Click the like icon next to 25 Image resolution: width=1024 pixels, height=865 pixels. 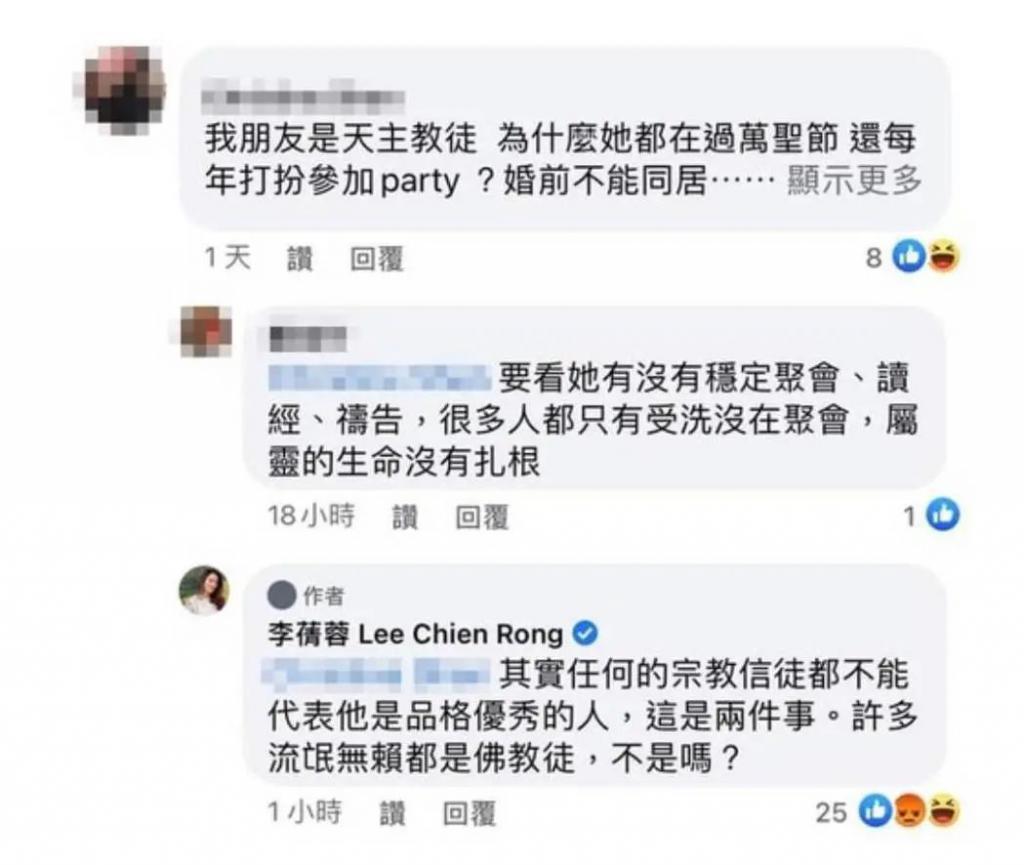pos(876,811)
